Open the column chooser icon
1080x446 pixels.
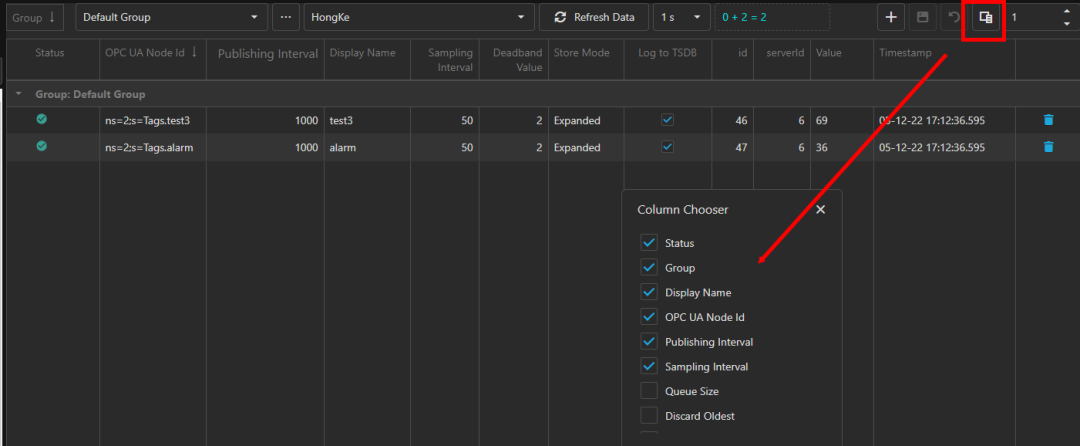[985, 17]
